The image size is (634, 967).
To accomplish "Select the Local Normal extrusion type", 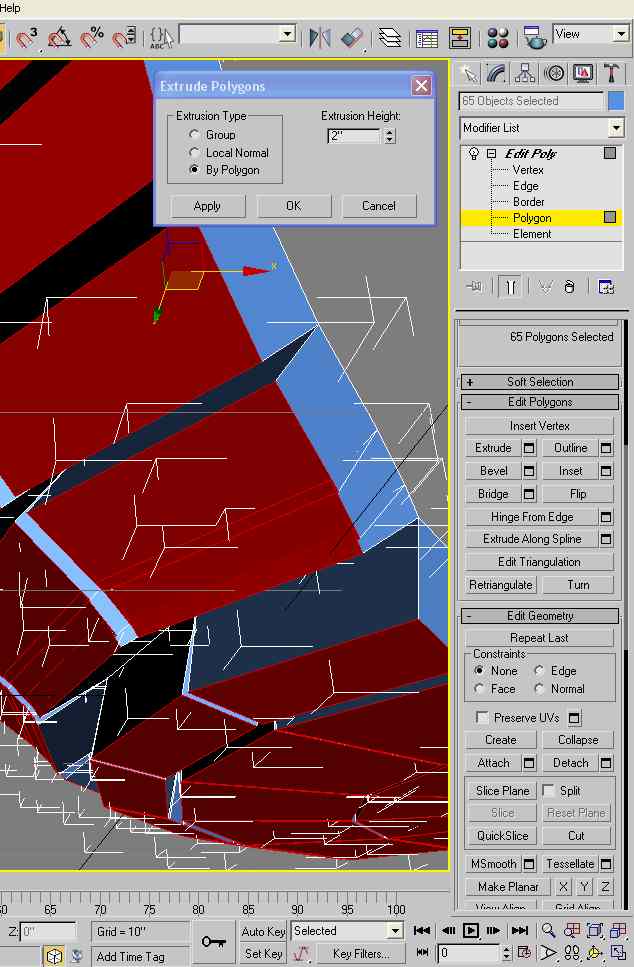I will [x=195, y=153].
